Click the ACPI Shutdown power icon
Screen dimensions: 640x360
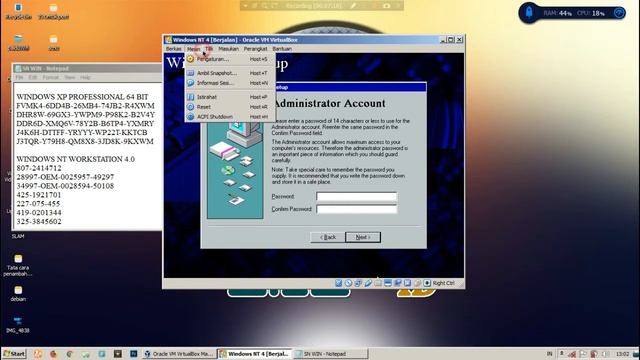tap(191, 117)
